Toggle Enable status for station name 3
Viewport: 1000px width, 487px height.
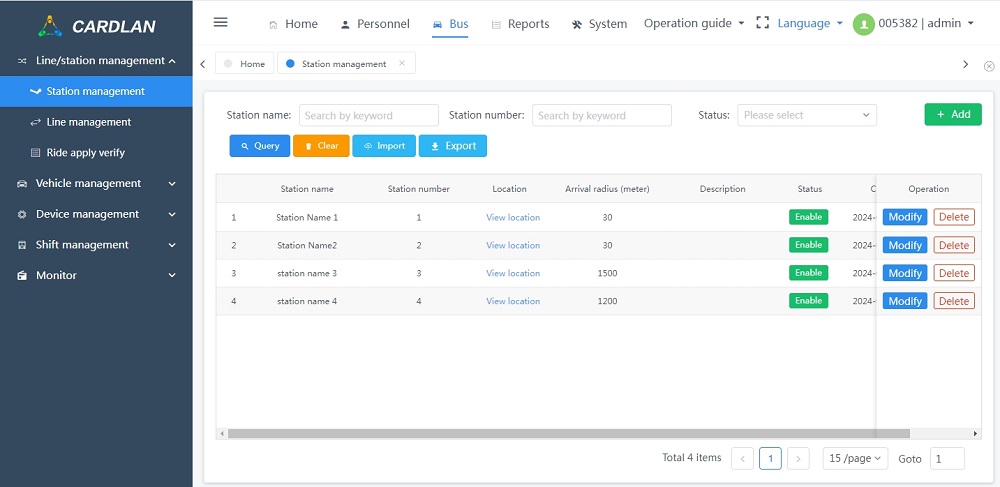click(808, 273)
